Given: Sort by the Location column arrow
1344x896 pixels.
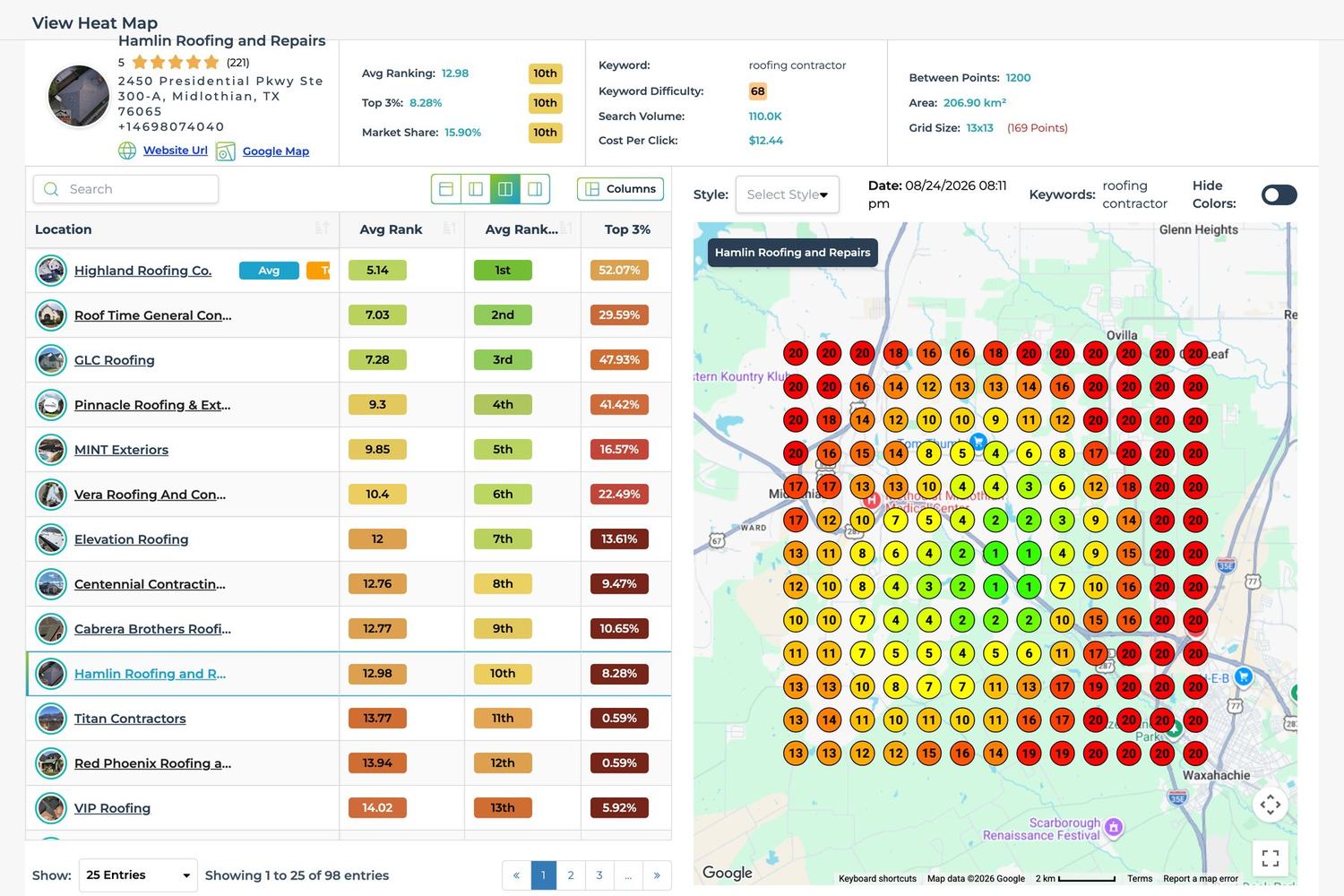Looking at the screenshot, I should click(323, 228).
